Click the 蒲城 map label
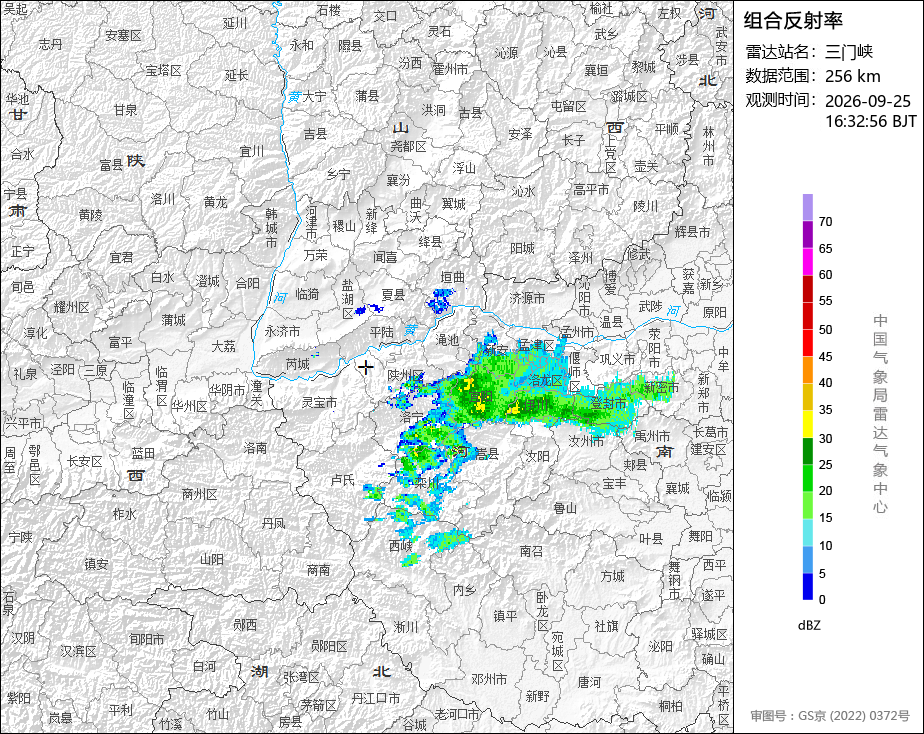The height and width of the screenshot is (734, 924). [173, 319]
